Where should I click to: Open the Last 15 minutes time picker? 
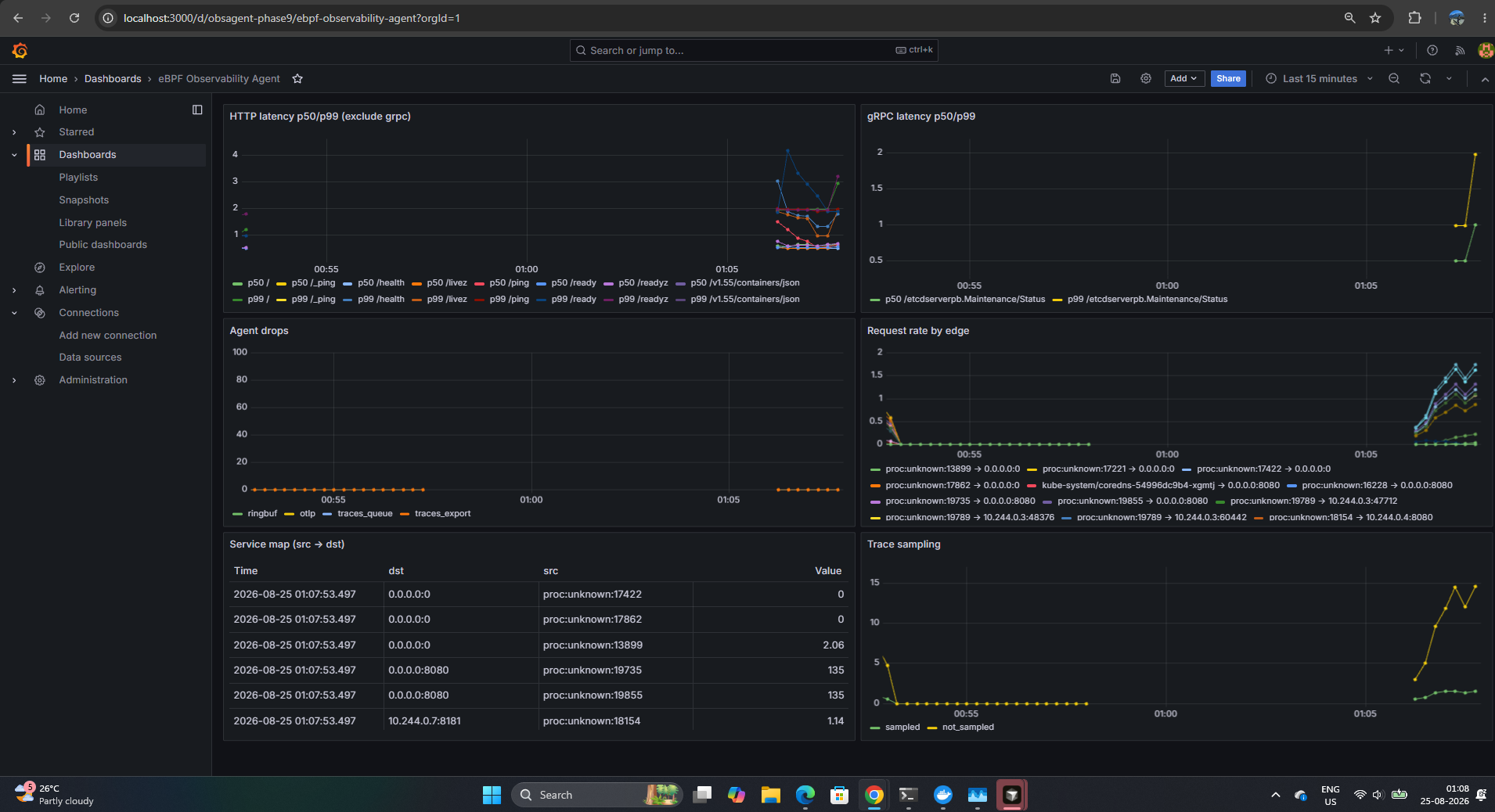pos(1319,79)
